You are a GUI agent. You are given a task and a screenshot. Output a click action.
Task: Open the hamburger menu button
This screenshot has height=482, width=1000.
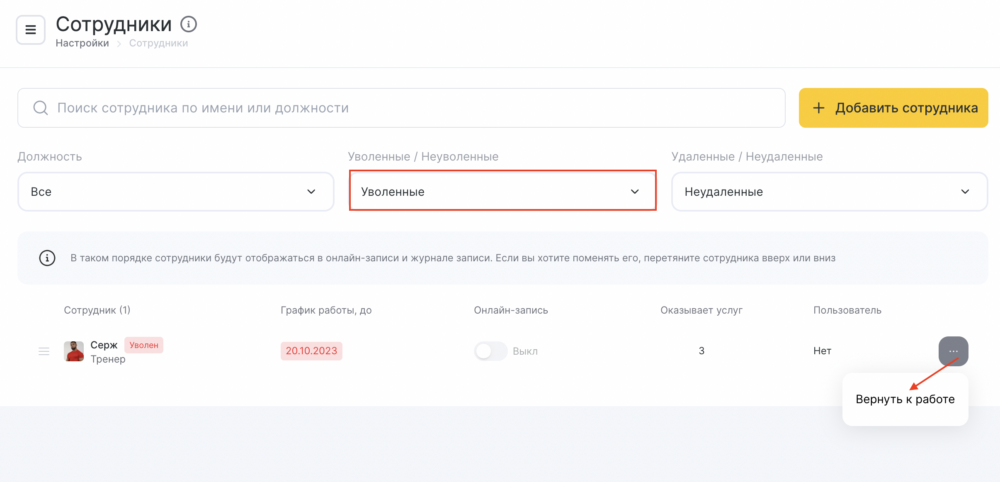pos(31,30)
